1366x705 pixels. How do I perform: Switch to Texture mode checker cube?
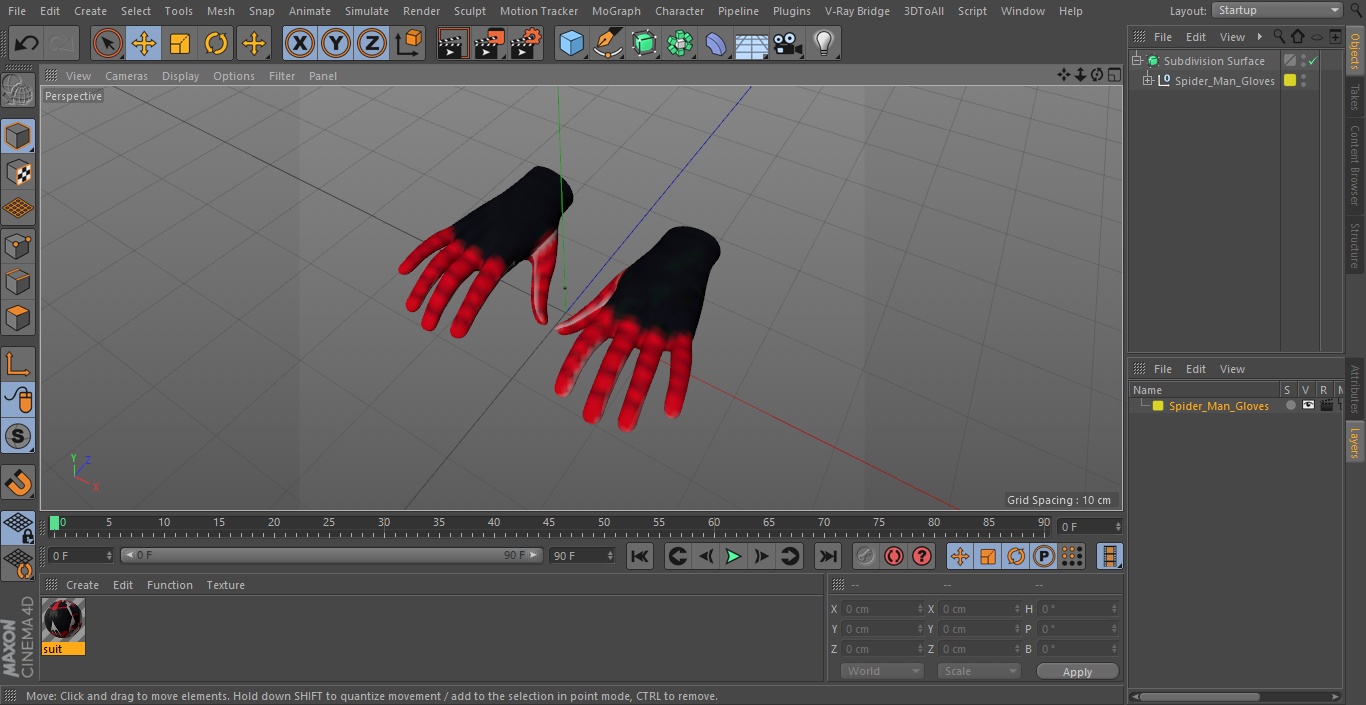point(18,173)
